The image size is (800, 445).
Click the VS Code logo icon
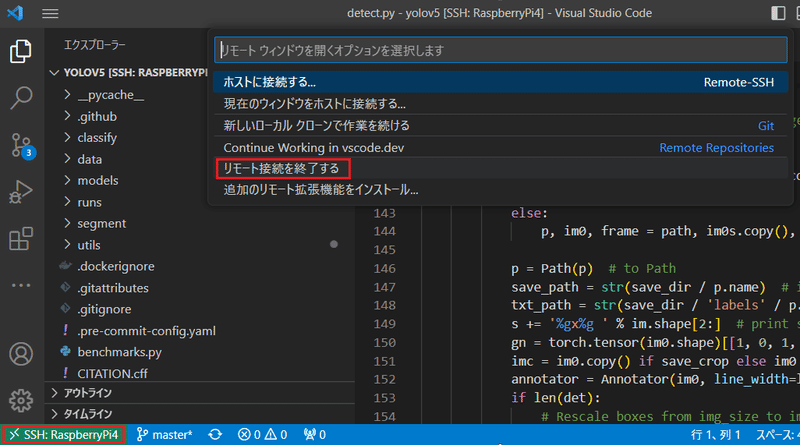[x=15, y=13]
